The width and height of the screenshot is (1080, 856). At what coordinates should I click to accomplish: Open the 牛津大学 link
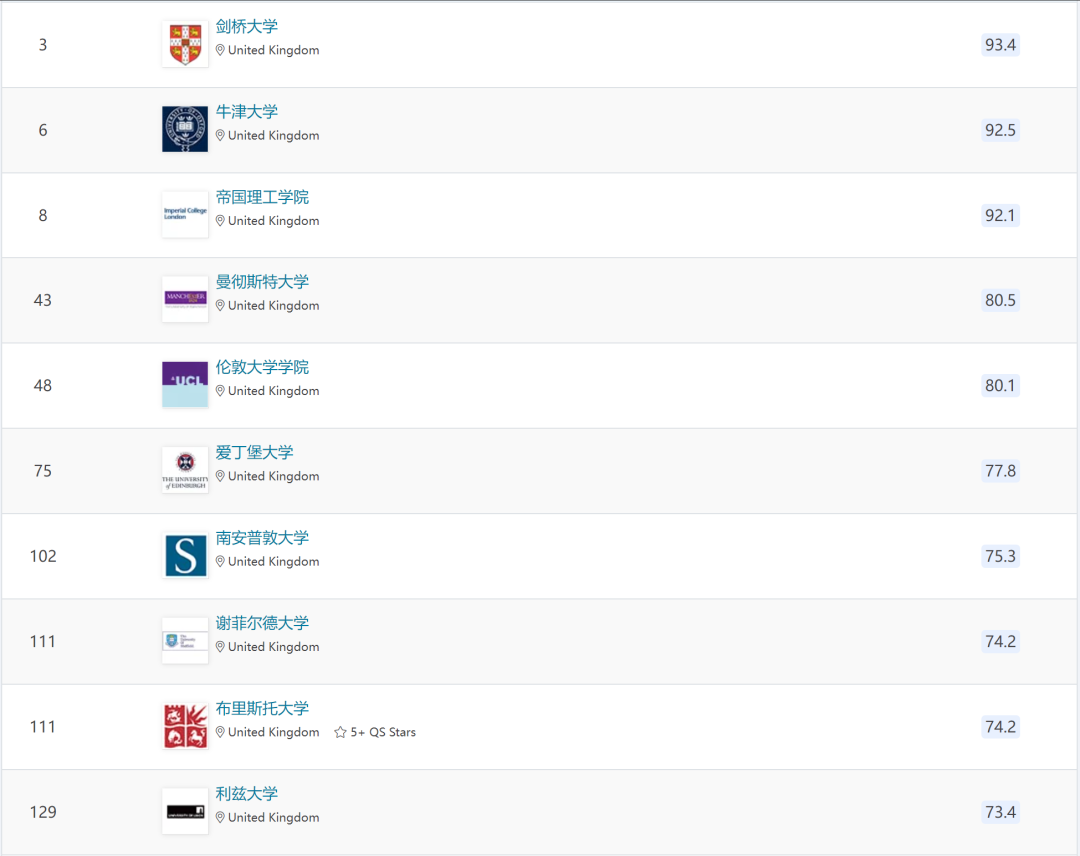(247, 112)
